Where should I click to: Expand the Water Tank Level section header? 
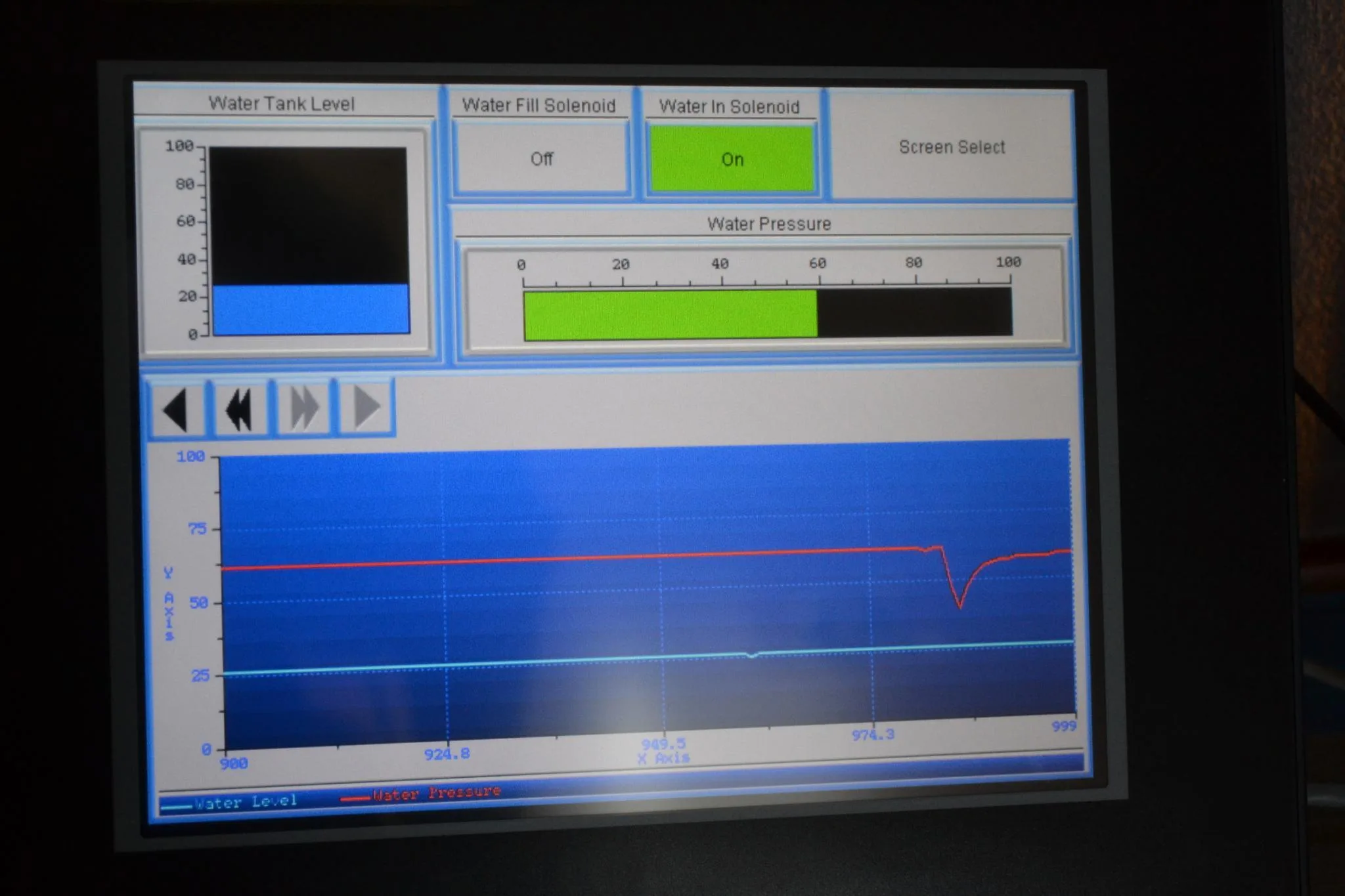[282, 103]
